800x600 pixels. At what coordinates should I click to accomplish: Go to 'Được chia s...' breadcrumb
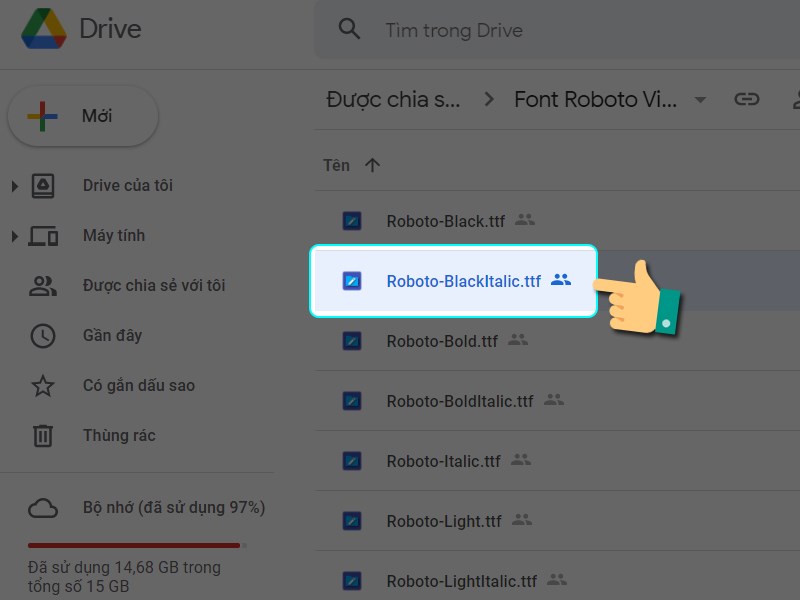tap(393, 99)
